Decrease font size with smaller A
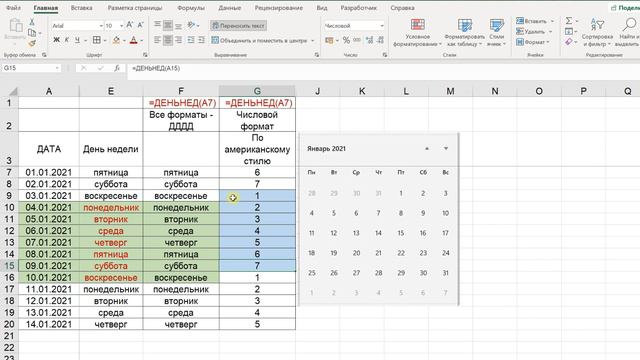640x360 pixels. click(140, 25)
